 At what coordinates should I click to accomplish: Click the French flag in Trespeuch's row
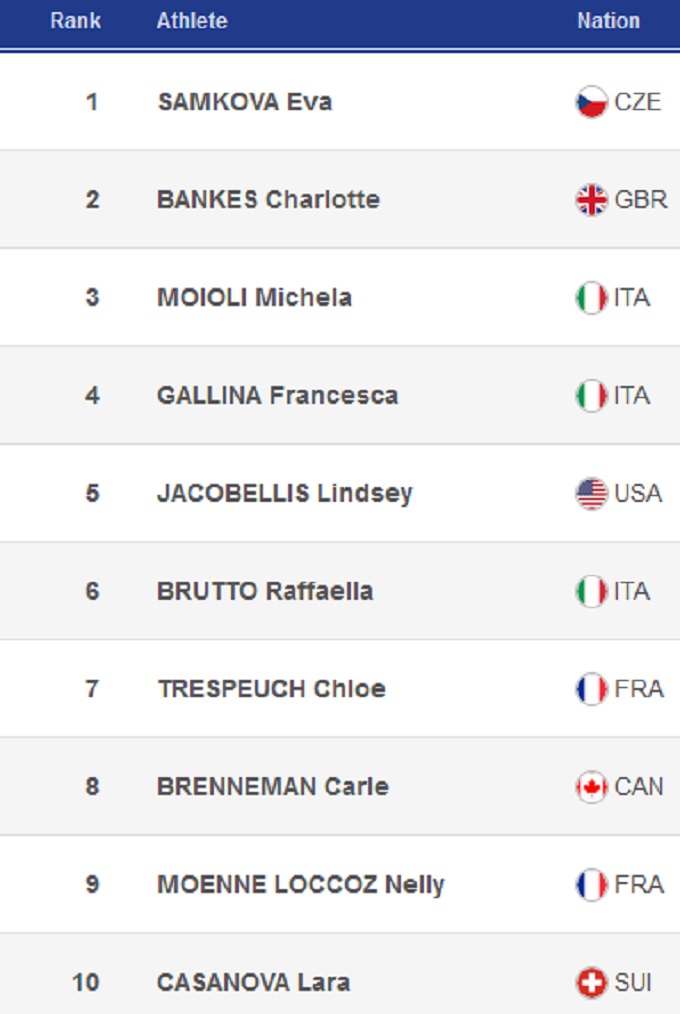click(x=592, y=689)
